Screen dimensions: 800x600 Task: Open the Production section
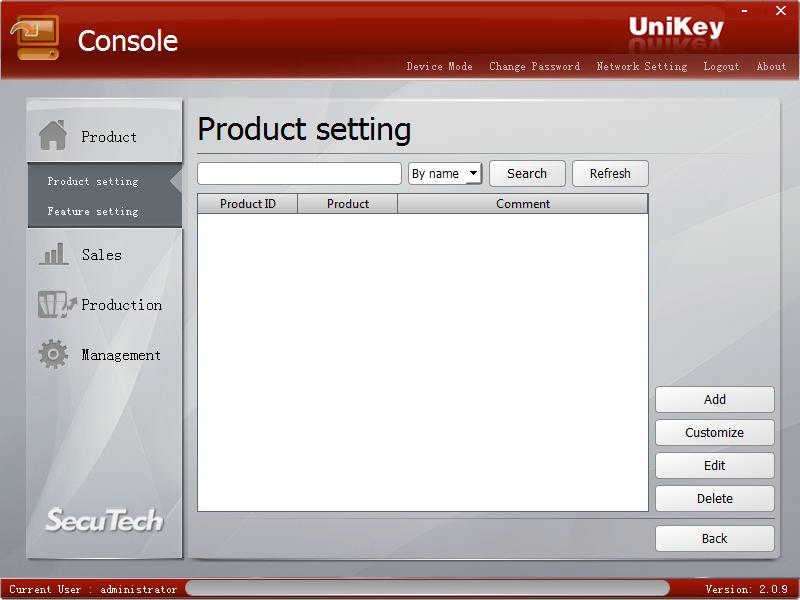121,305
